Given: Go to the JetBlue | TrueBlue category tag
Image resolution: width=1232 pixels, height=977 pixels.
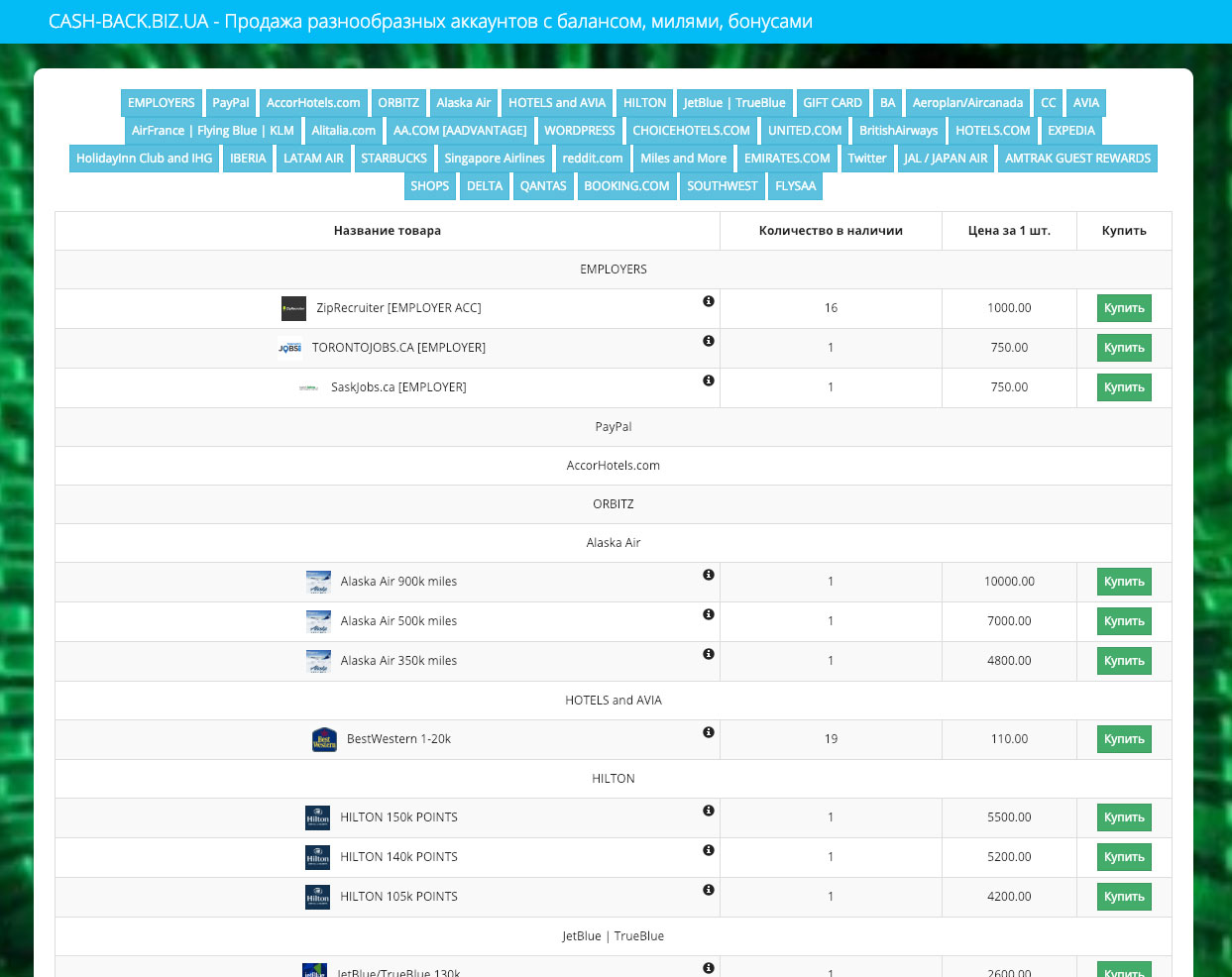Looking at the screenshot, I should point(734,103).
